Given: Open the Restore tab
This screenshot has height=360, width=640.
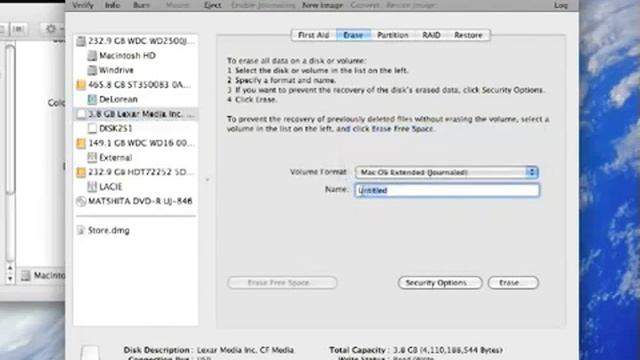Looking at the screenshot, I should pos(469,35).
